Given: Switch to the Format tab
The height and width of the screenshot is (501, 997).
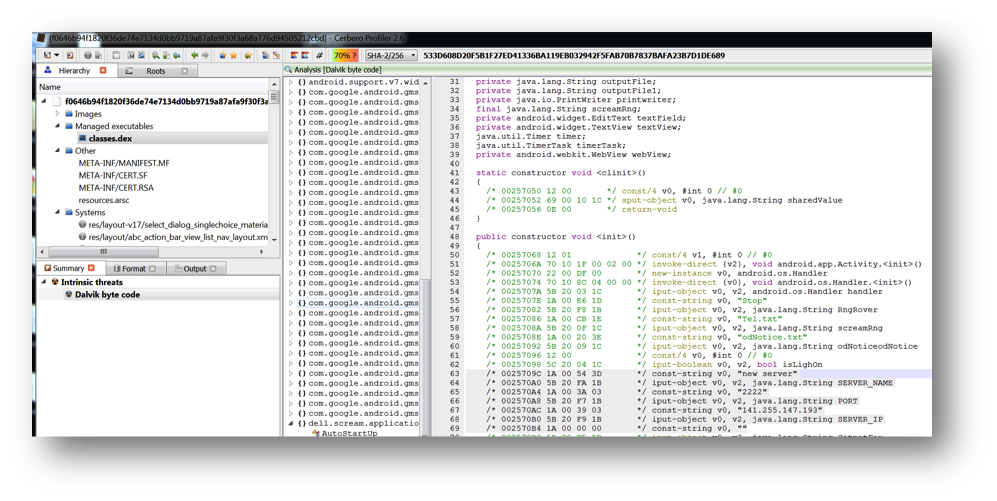Looking at the screenshot, I should [x=134, y=269].
